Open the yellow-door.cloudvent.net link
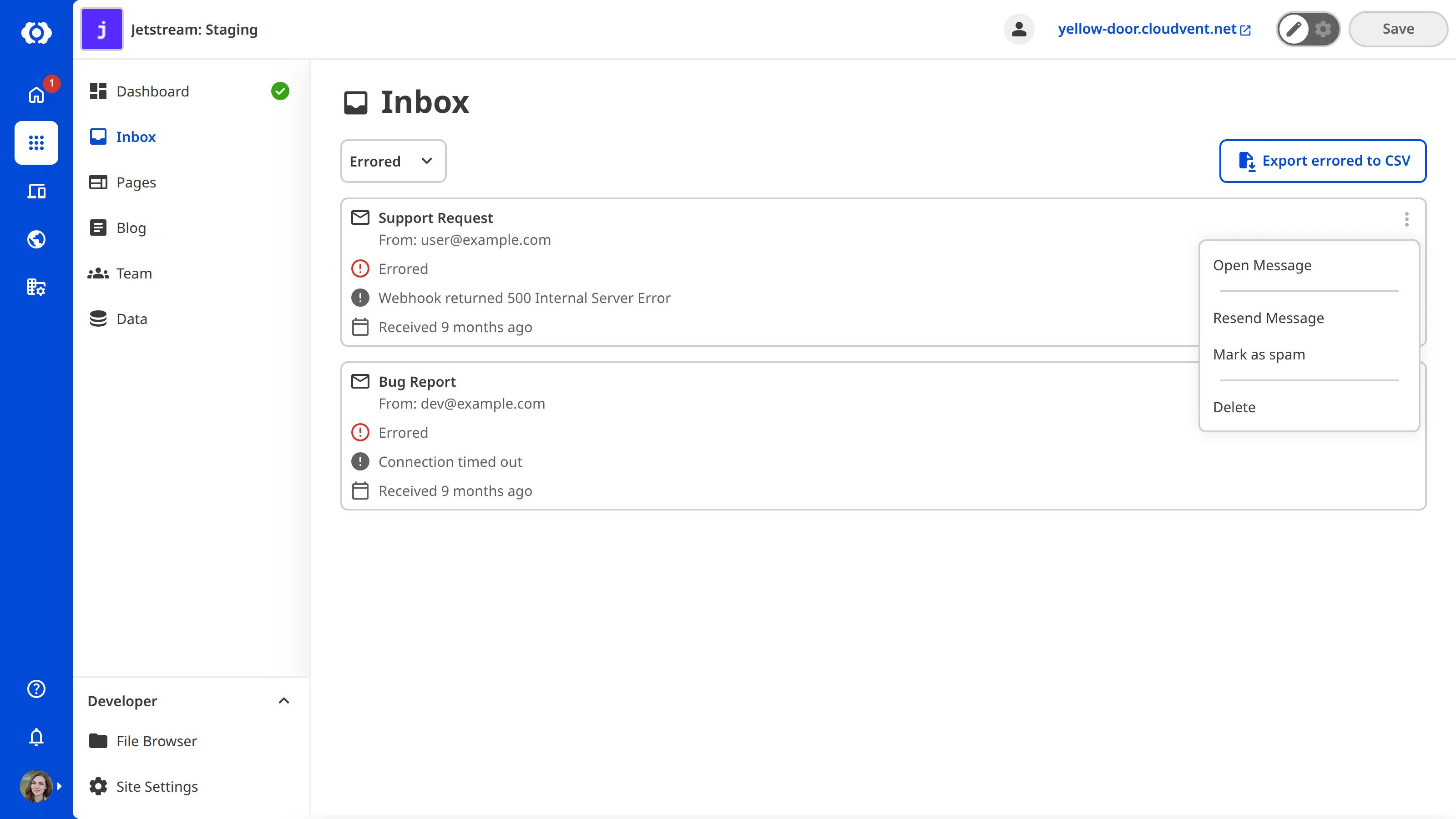 tap(1154, 29)
